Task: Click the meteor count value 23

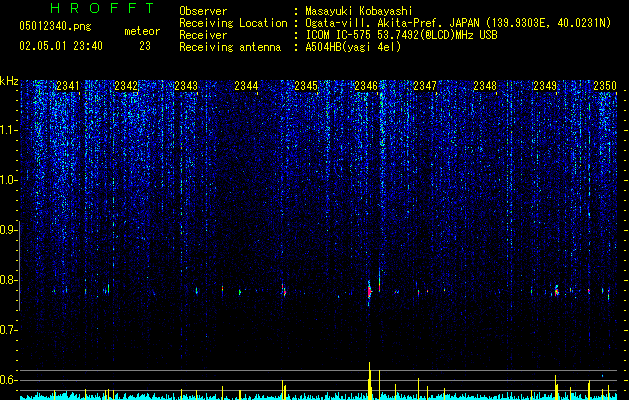Action: tap(145, 46)
